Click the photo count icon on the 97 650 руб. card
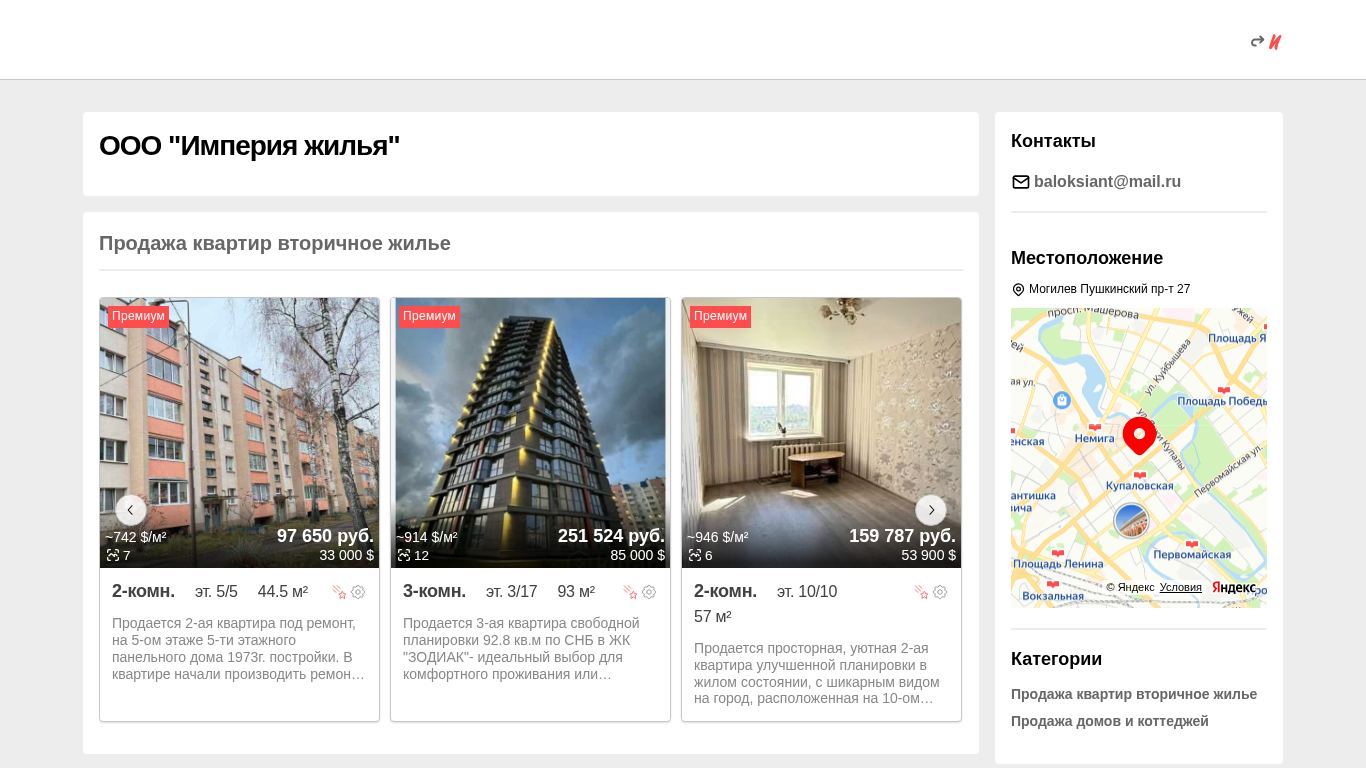Screen dimensions: 1366x768 coord(113,555)
